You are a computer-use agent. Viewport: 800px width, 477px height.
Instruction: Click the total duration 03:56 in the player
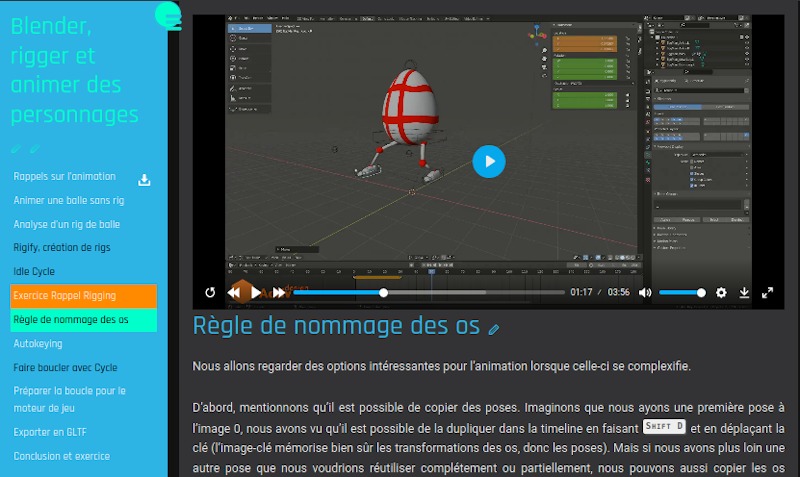click(x=618, y=292)
